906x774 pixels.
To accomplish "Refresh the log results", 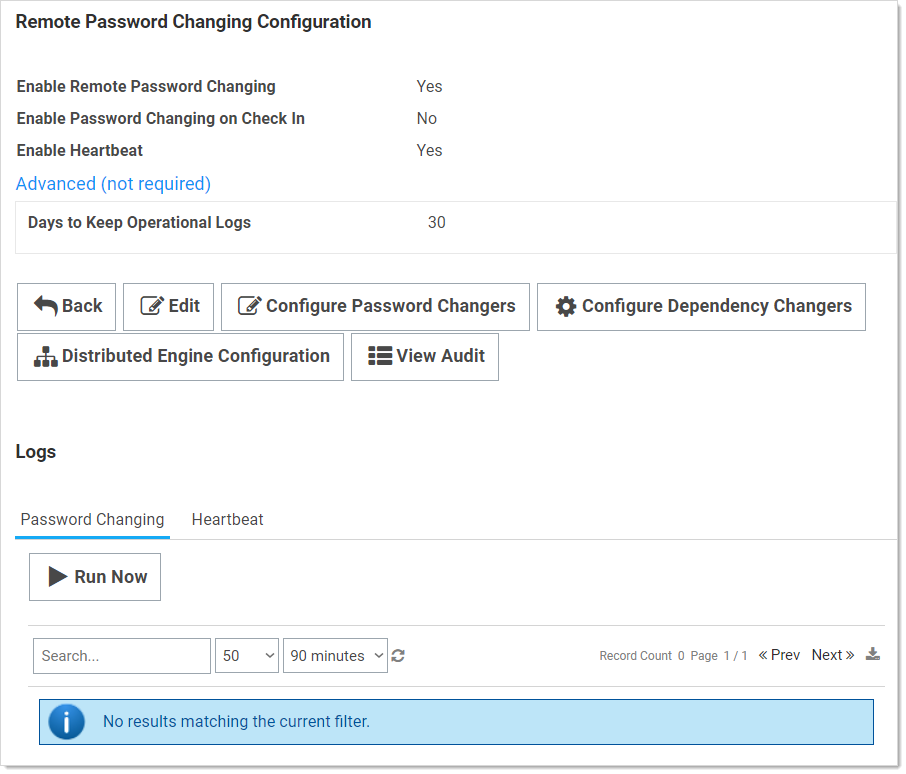I will 398,657.
